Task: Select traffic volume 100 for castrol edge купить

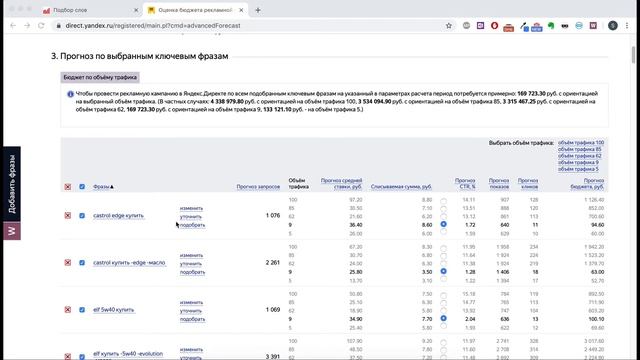Action: pos(443,201)
